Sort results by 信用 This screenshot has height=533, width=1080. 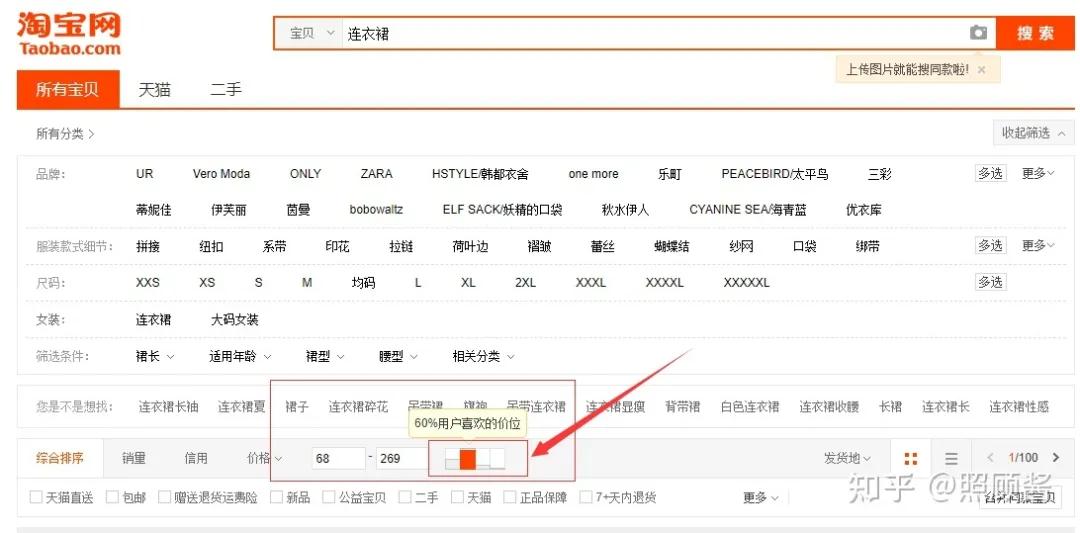pyautogui.click(x=196, y=458)
